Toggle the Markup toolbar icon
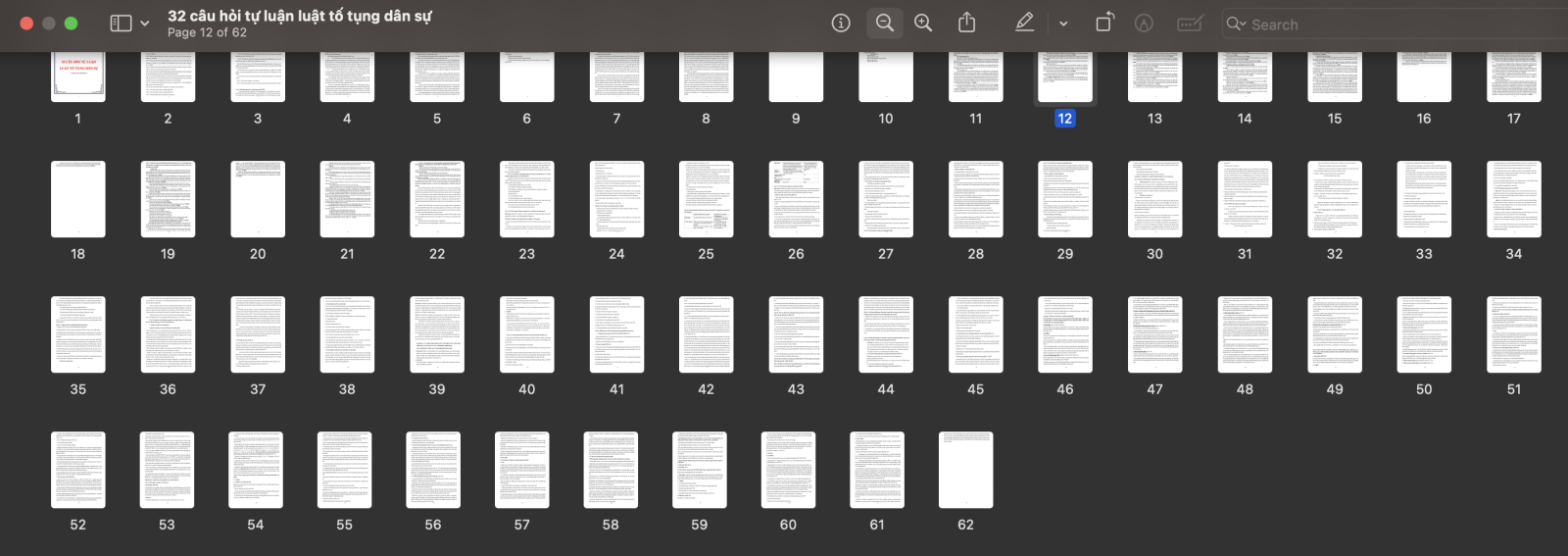 [x=1144, y=24]
